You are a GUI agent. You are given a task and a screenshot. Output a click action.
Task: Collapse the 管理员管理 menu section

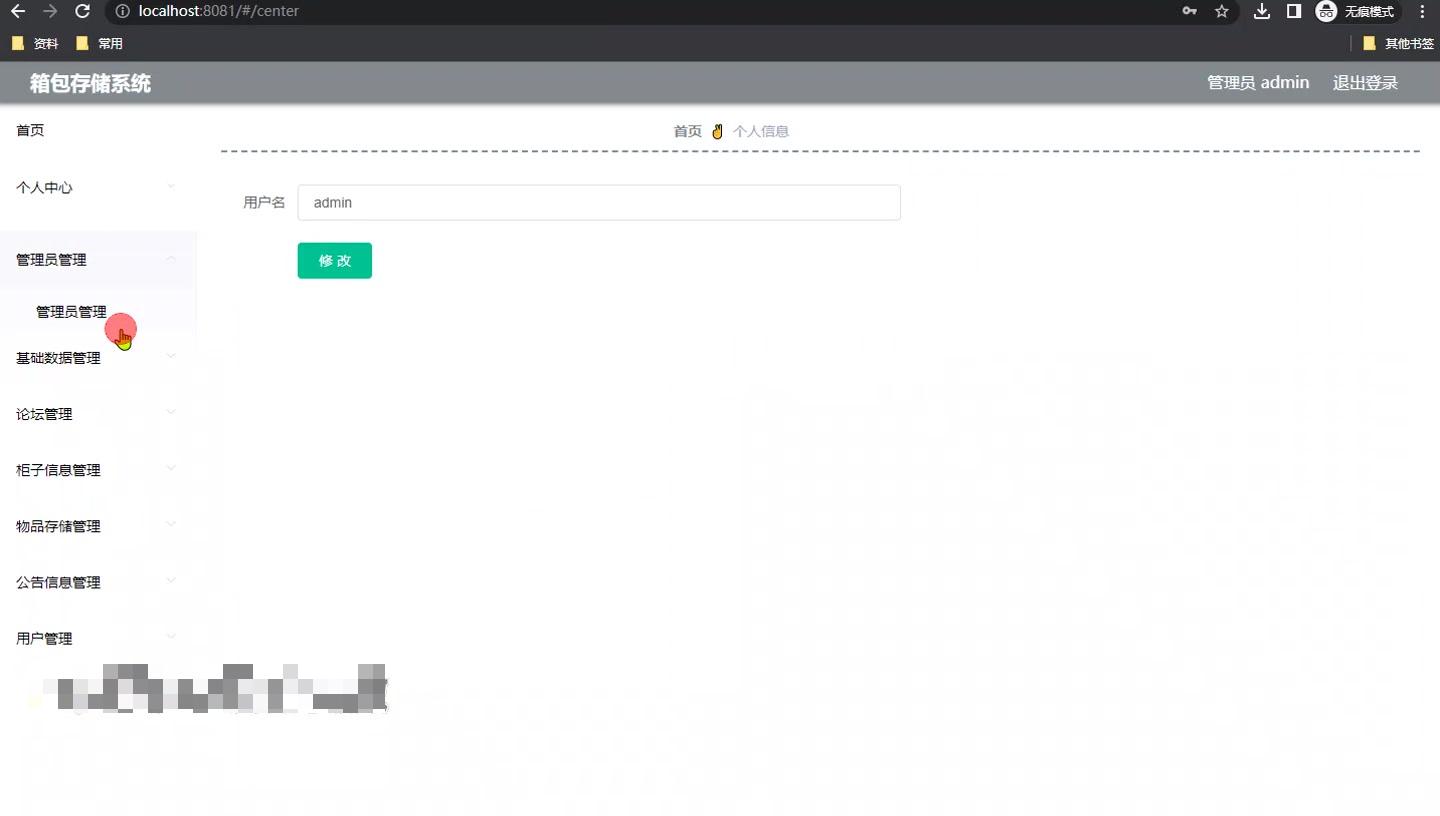(95, 259)
